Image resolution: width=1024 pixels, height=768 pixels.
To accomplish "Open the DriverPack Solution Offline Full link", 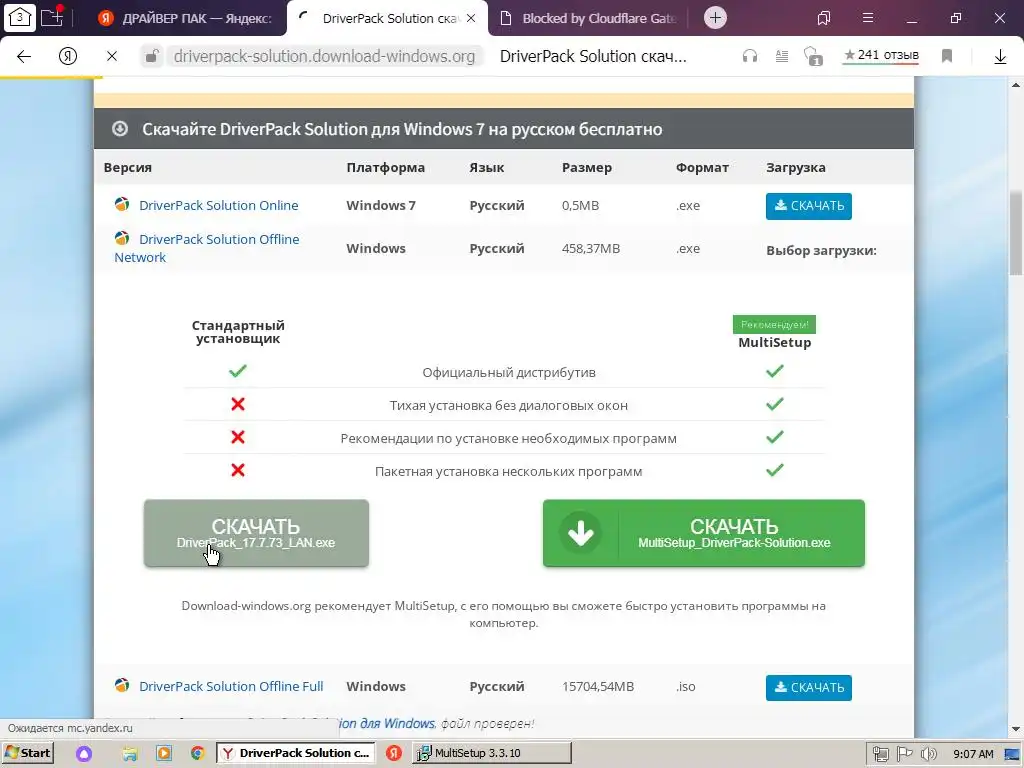I will click(231, 686).
